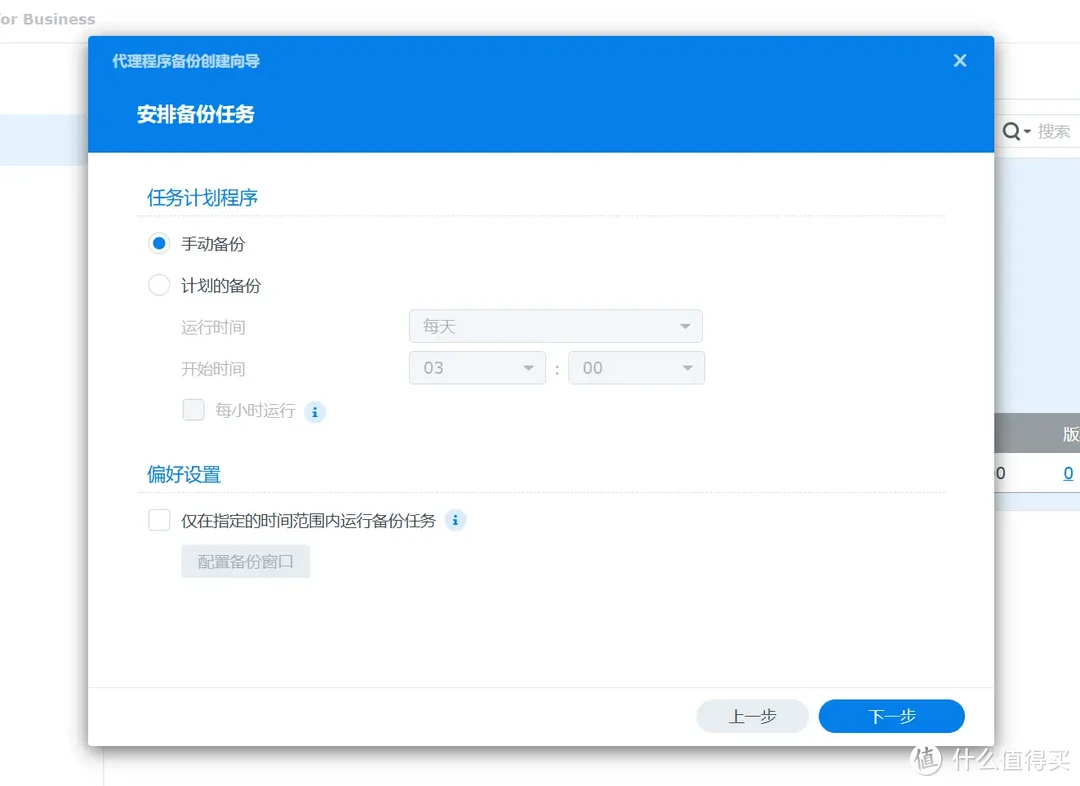The width and height of the screenshot is (1080, 786).
Task: Click the search magnifier icon at top right
Action: pyautogui.click(x=1012, y=131)
